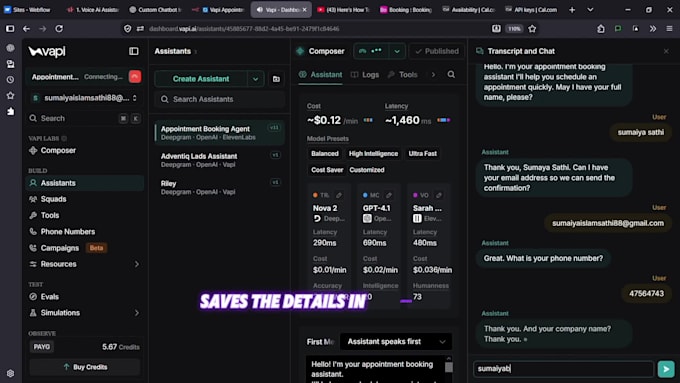The image size is (680, 383).
Task: Choose the High Intelligence preset
Action: click(373, 154)
